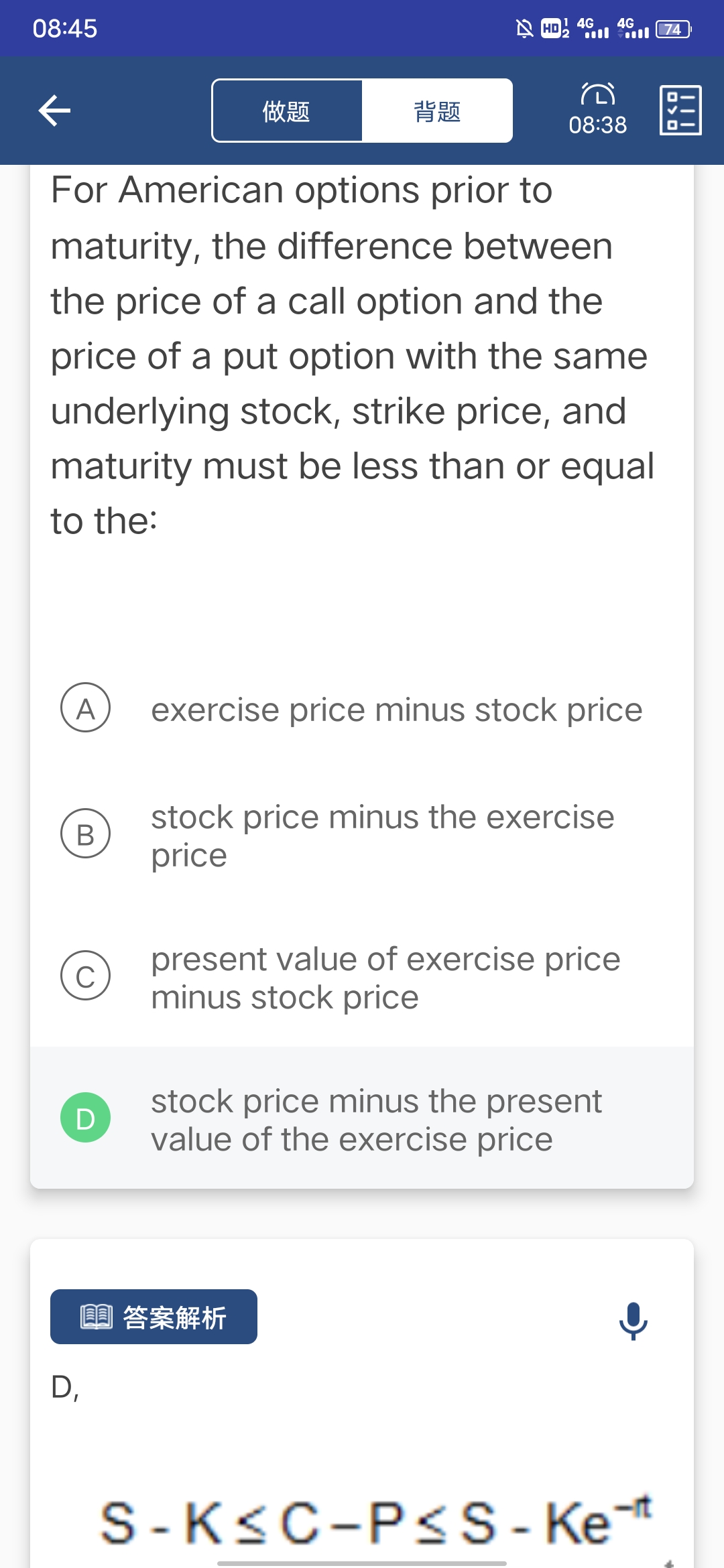Tap the back arrow icon

55,111
